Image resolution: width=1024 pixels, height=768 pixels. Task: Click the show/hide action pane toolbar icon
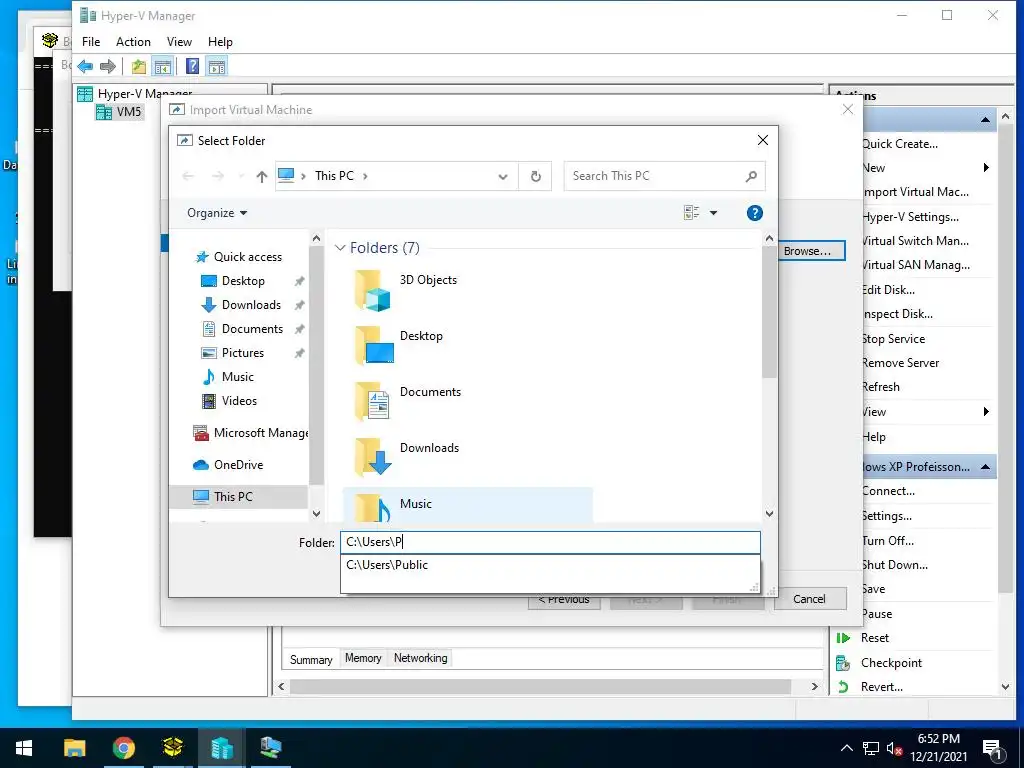[x=217, y=66]
